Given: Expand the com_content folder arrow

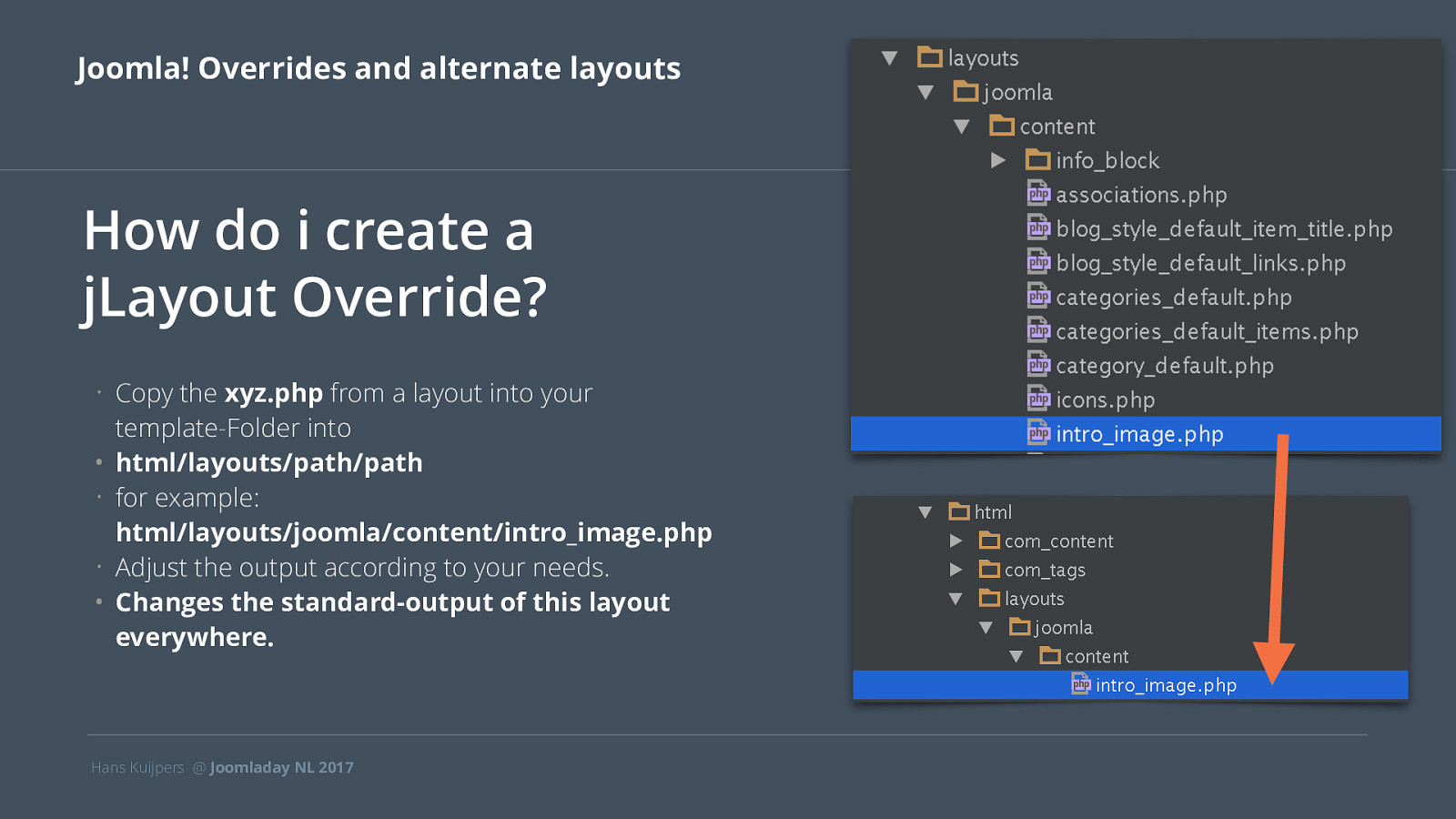Looking at the screenshot, I should (x=955, y=541).
